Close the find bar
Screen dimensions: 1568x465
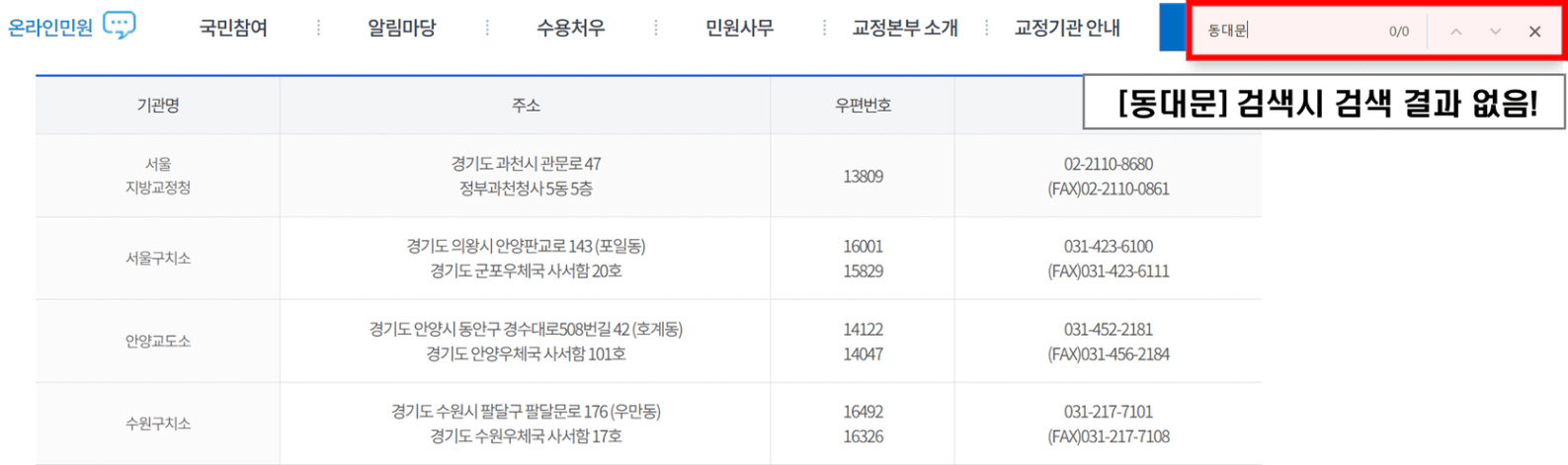pyautogui.click(x=1534, y=32)
